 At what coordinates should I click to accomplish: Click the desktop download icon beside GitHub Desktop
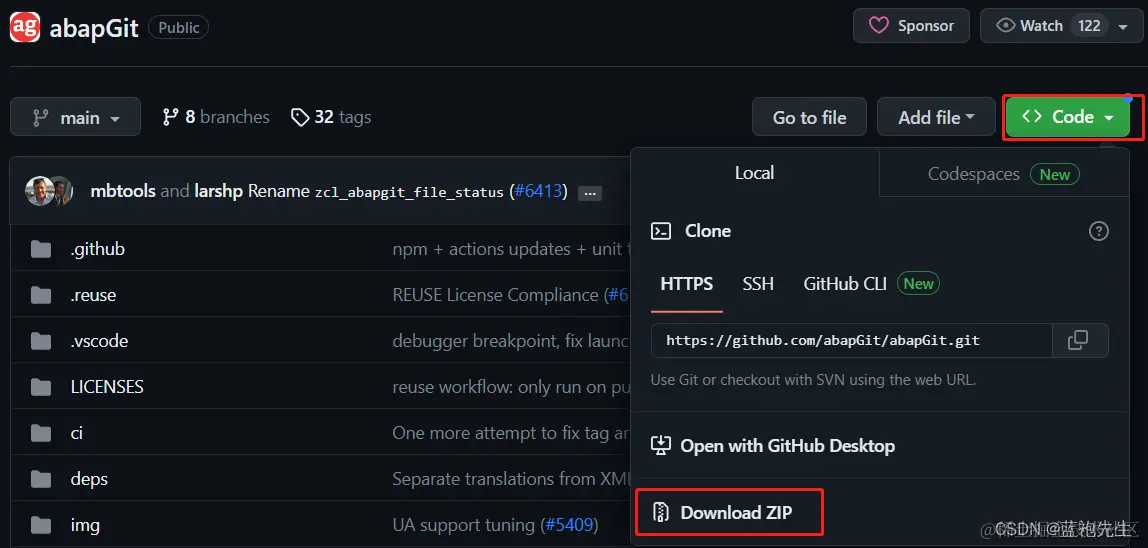(x=660, y=445)
